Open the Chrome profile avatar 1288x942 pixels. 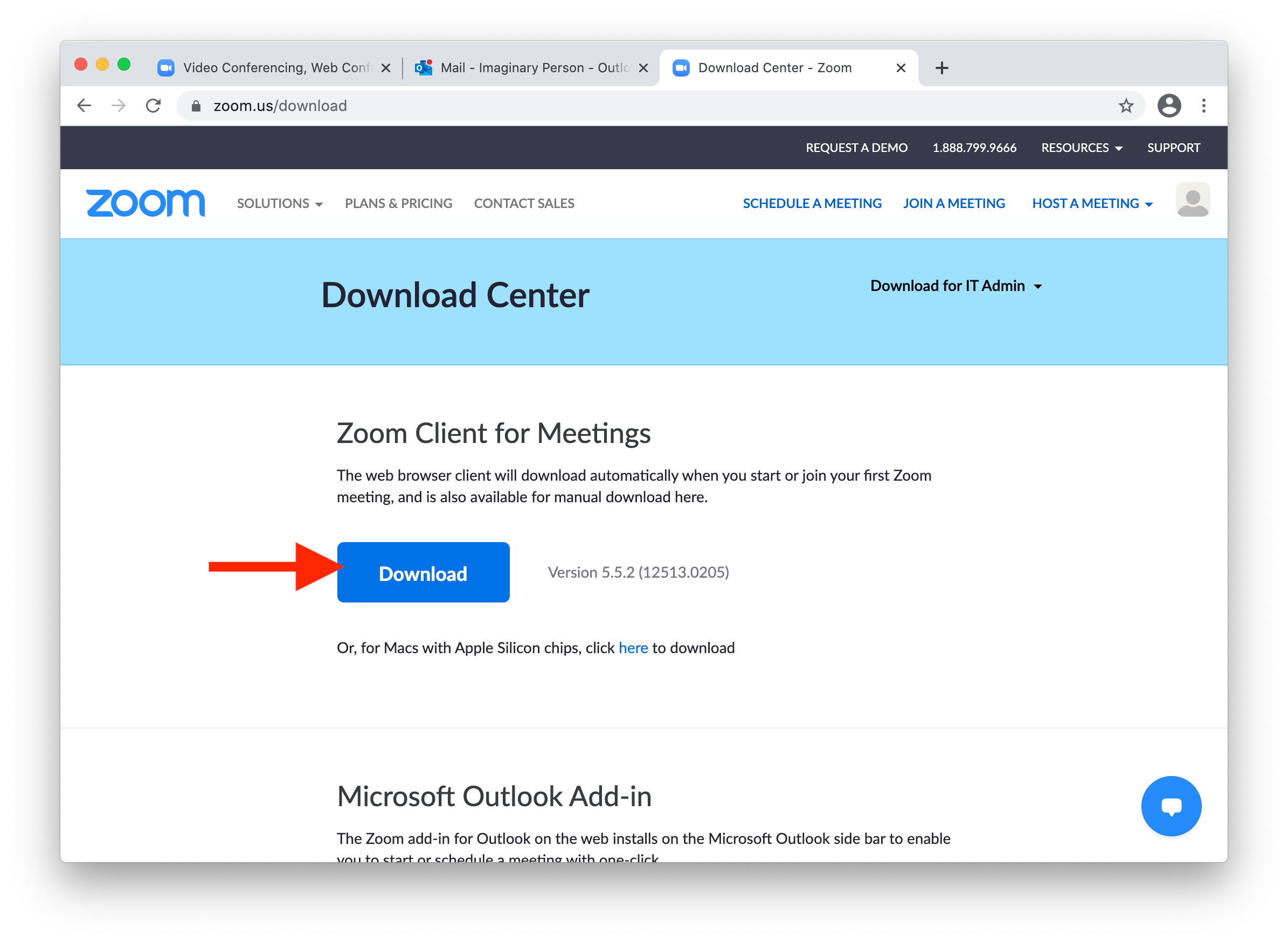[1168, 106]
